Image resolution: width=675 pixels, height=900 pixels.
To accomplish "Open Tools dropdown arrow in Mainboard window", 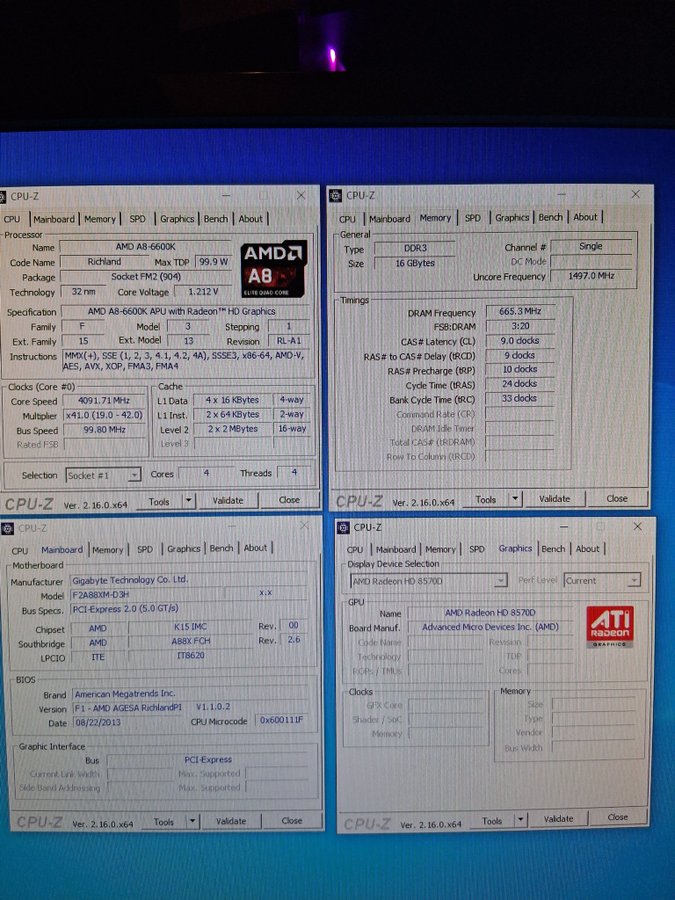I will (192, 821).
